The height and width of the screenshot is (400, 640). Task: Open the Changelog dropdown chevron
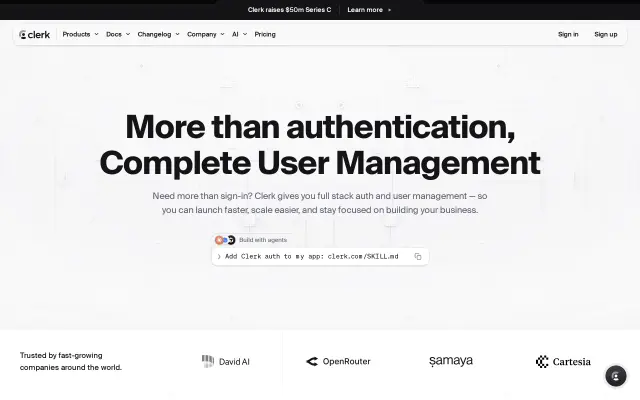coord(178,34)
